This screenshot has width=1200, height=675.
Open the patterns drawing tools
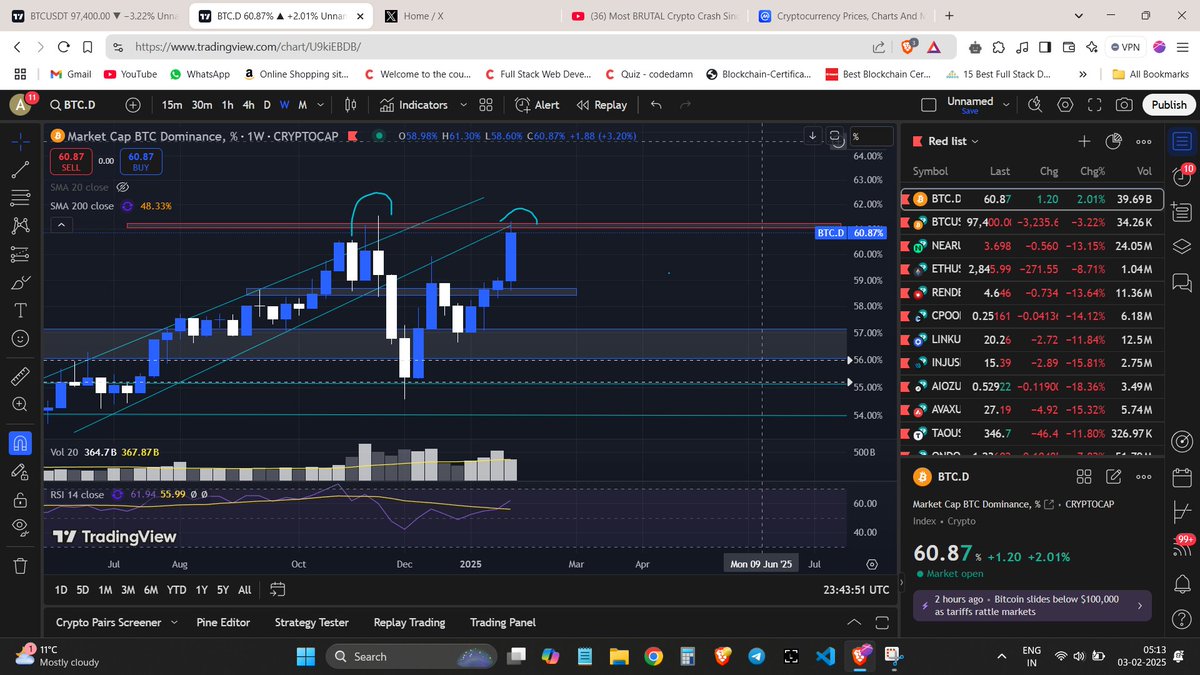coord(20,226)
